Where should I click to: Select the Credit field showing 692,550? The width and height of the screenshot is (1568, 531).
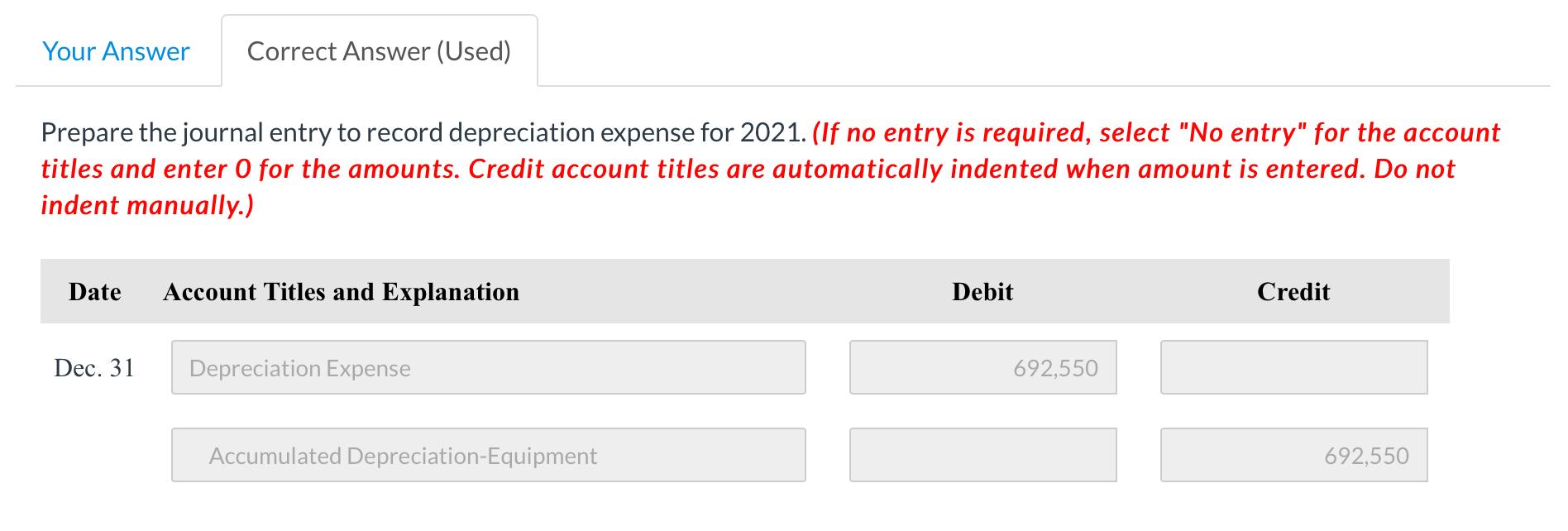click(x=1293, y=454)
